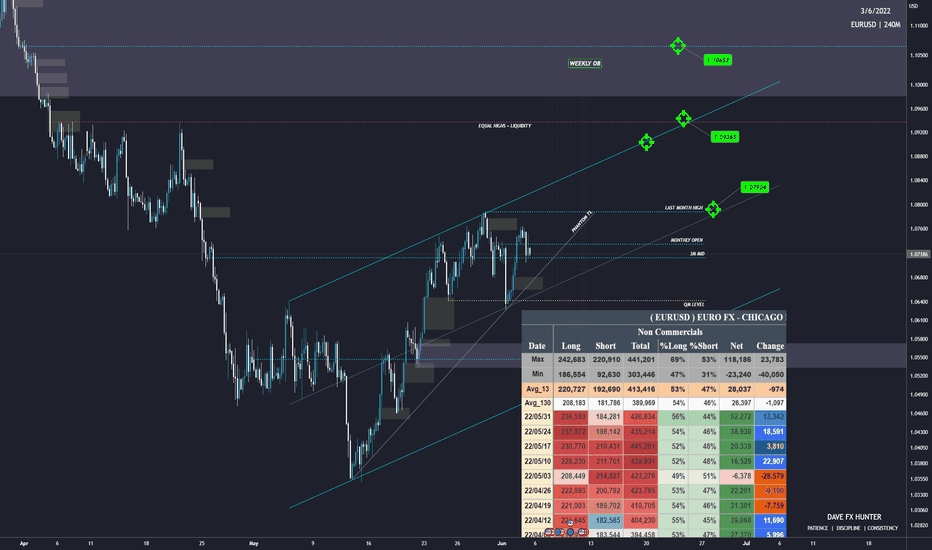Click the Apr label on time axis

pos(24,543)
